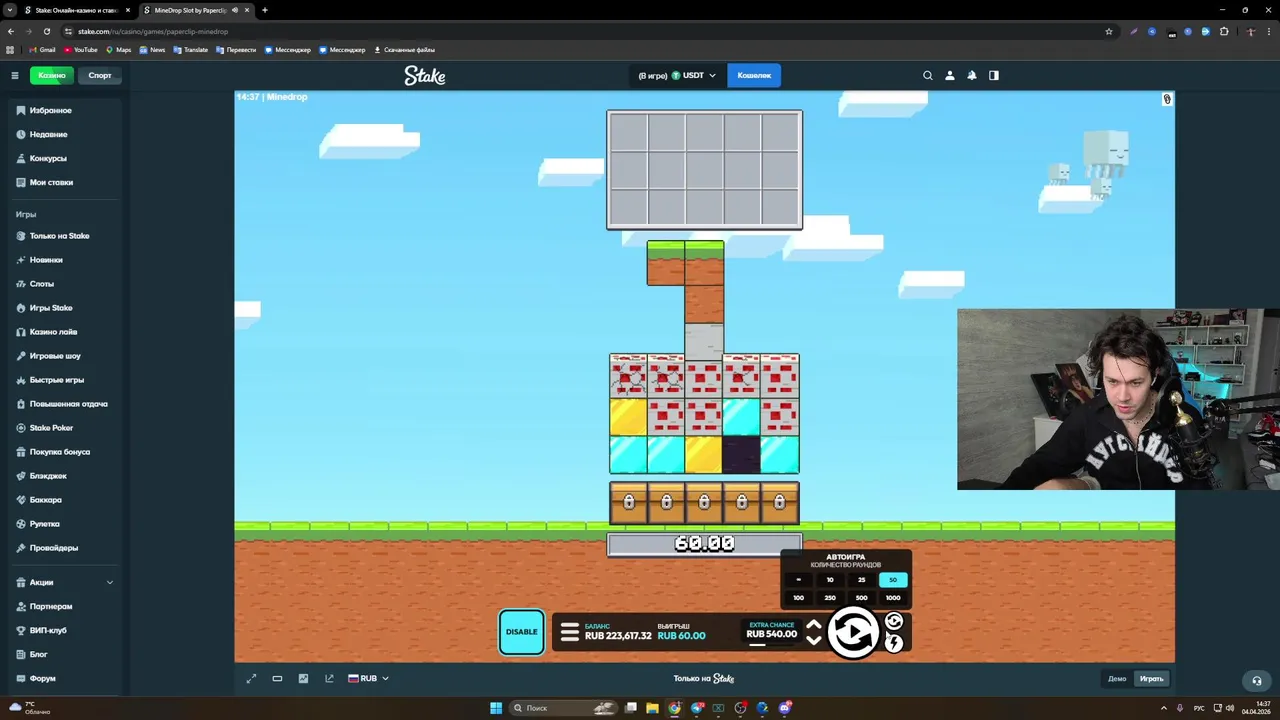The image size is (1280, 720).
Task: Open the Windows Start button
Action: (x=496, y=708)
